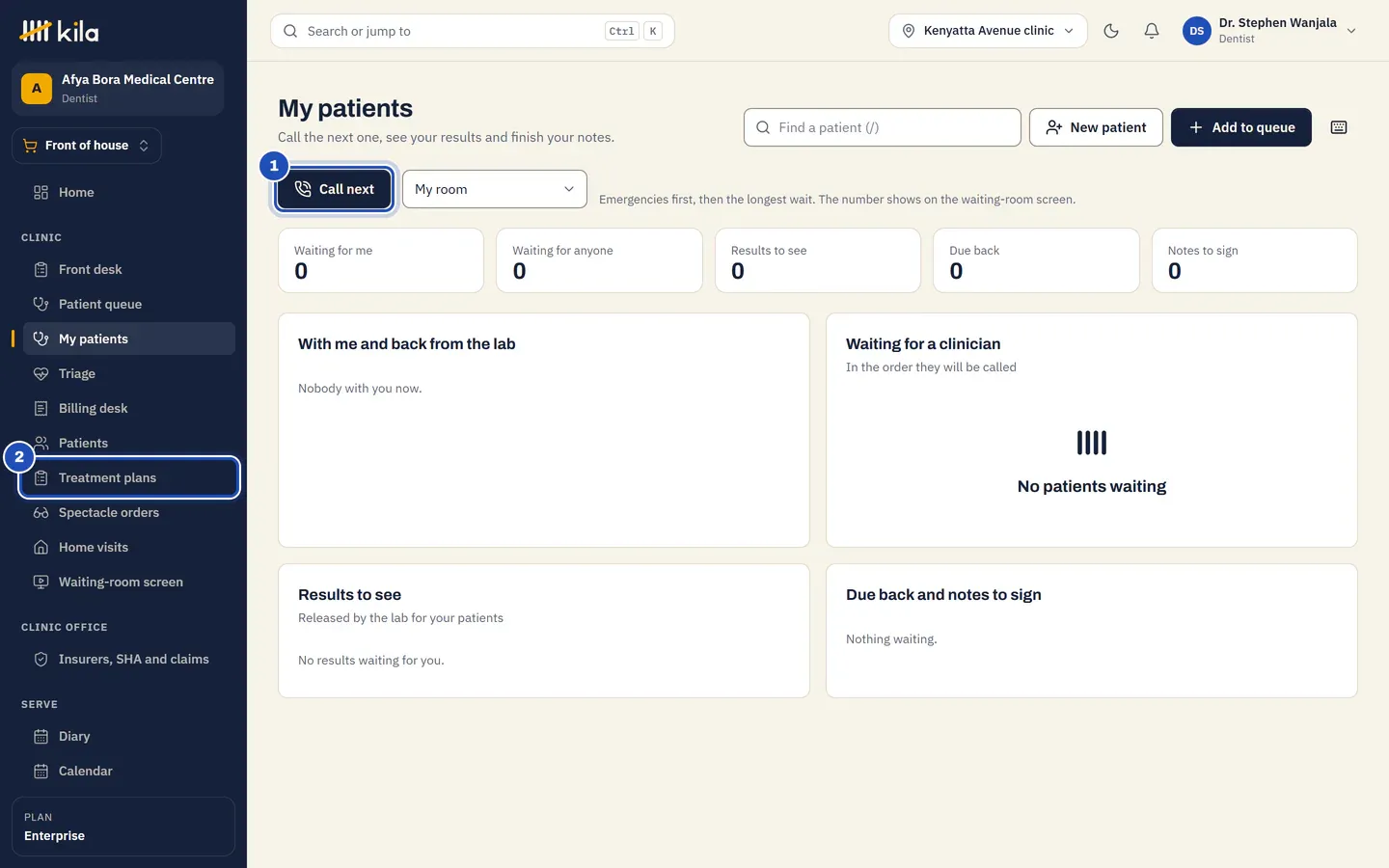Screen dimensions: 1389x868
Task: Click the Search or jump to box
Action: click(x=473, y=31)
